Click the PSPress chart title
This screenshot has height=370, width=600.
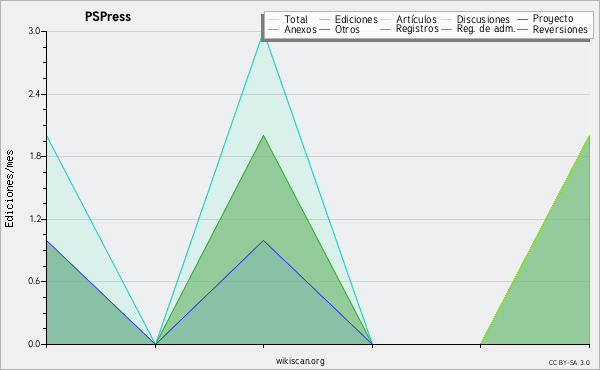tap(108, 17)
